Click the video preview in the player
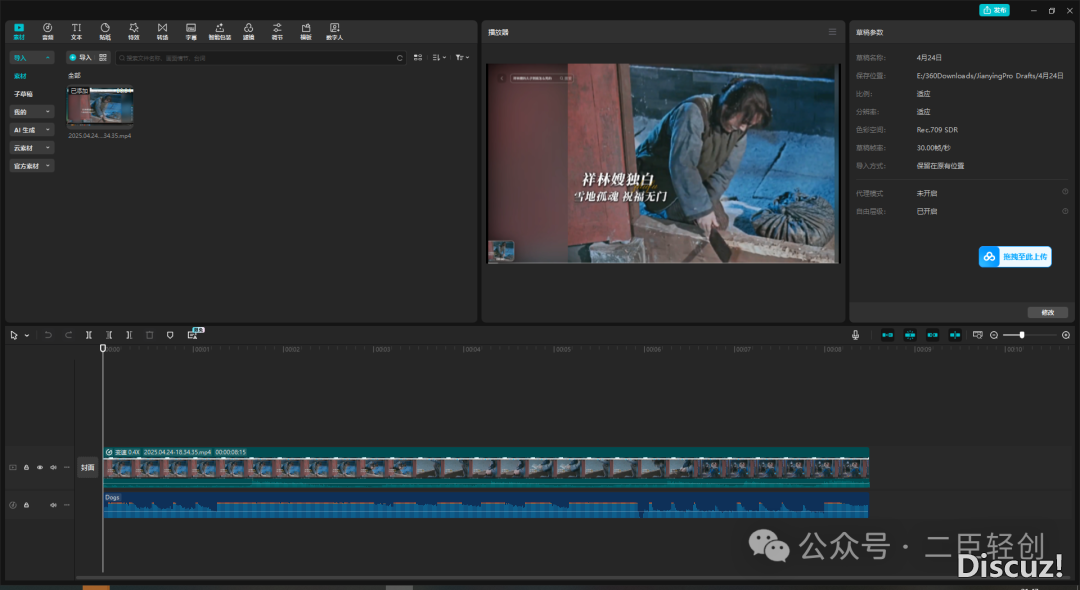 pos(663,163)
